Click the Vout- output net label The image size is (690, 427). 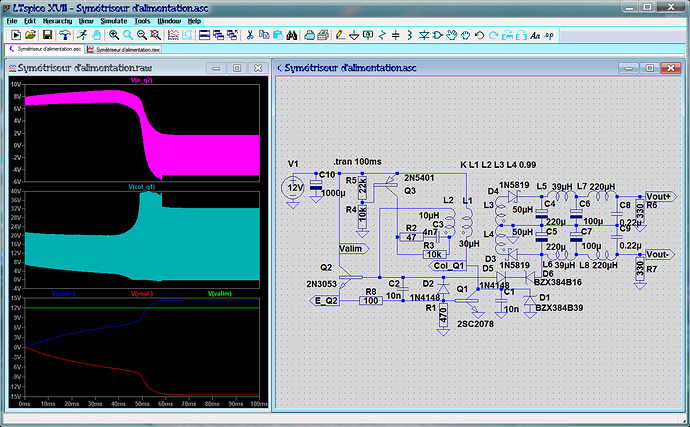click(660, 254)
